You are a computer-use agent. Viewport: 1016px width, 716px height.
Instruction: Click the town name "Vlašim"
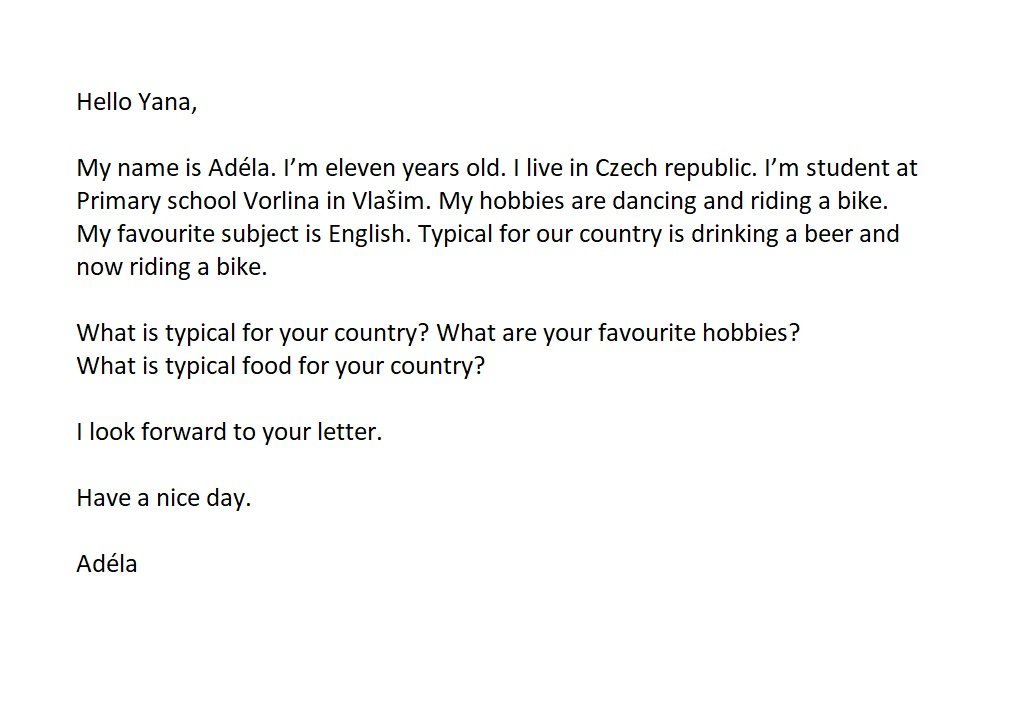click(391, 201)
